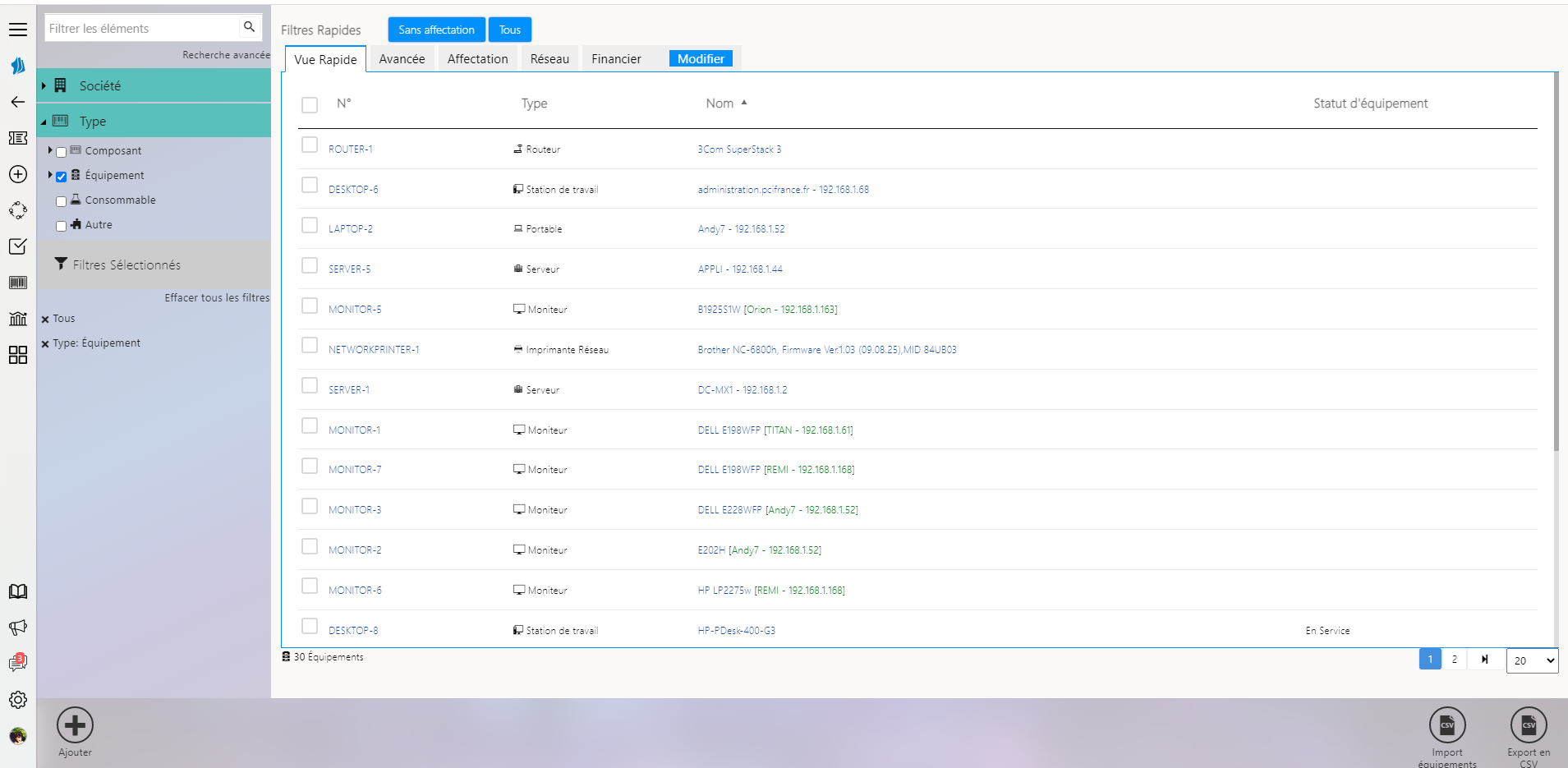Open the gear settings icon
The image size is (1568, 768).
(18, 700)
